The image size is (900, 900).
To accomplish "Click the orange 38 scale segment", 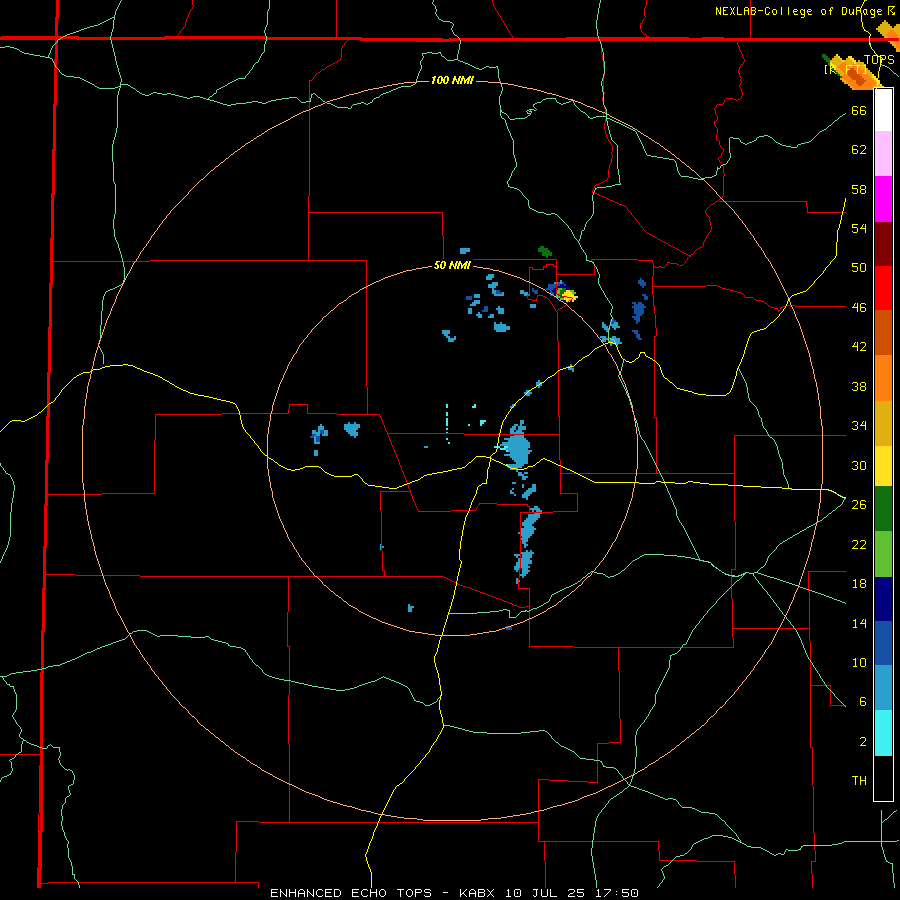I will (883, 378).
